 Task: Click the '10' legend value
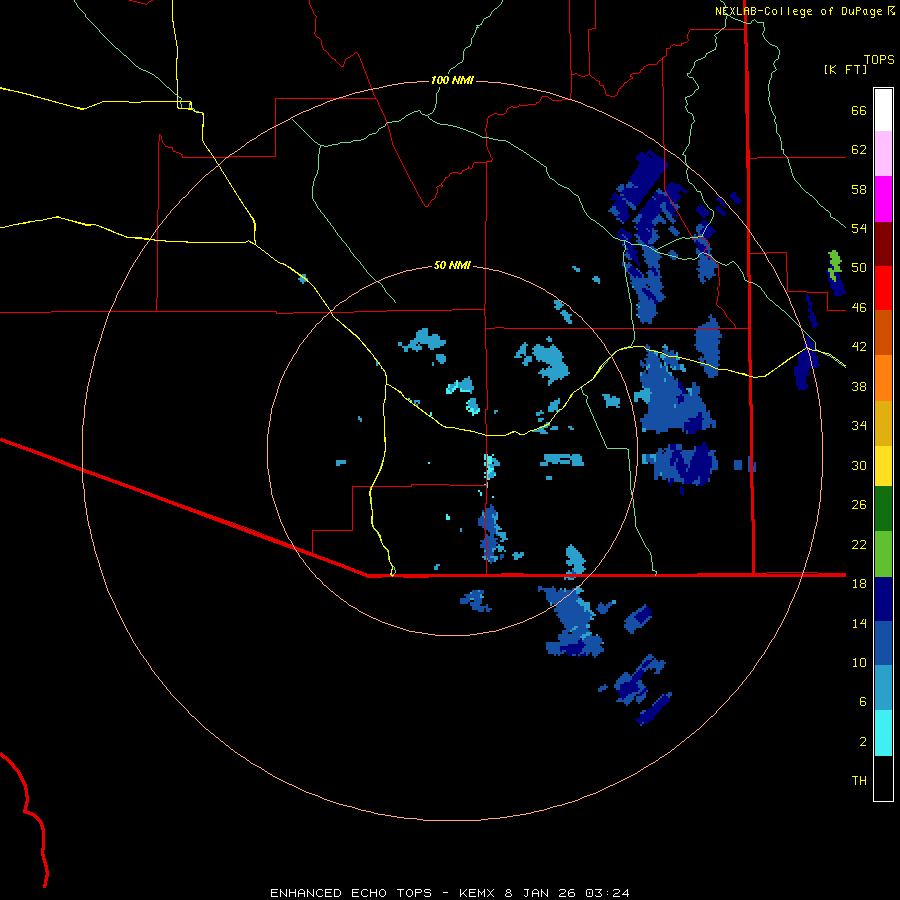coord(859,662)
